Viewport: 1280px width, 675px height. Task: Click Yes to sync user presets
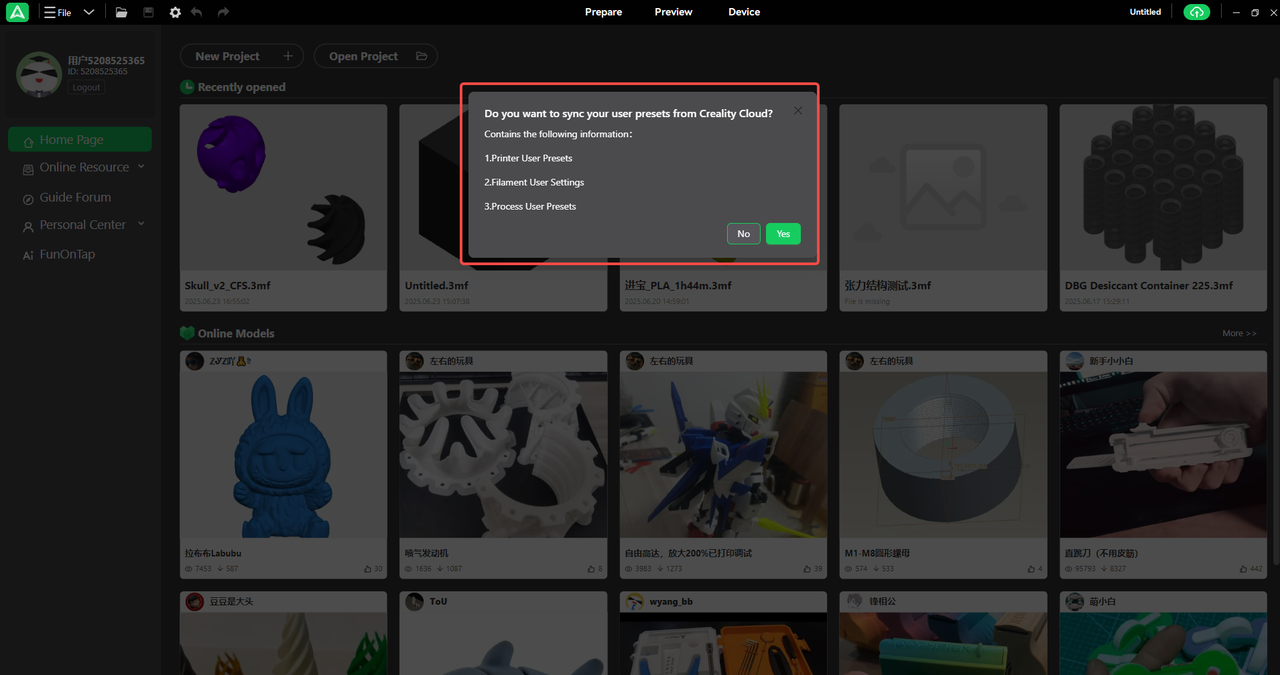point(783,234)
